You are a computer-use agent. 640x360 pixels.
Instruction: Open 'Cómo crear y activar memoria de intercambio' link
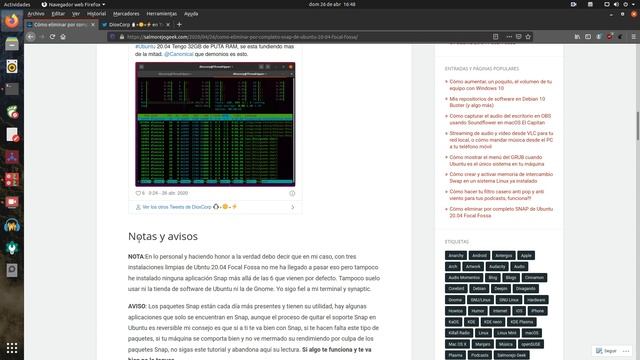501,178
